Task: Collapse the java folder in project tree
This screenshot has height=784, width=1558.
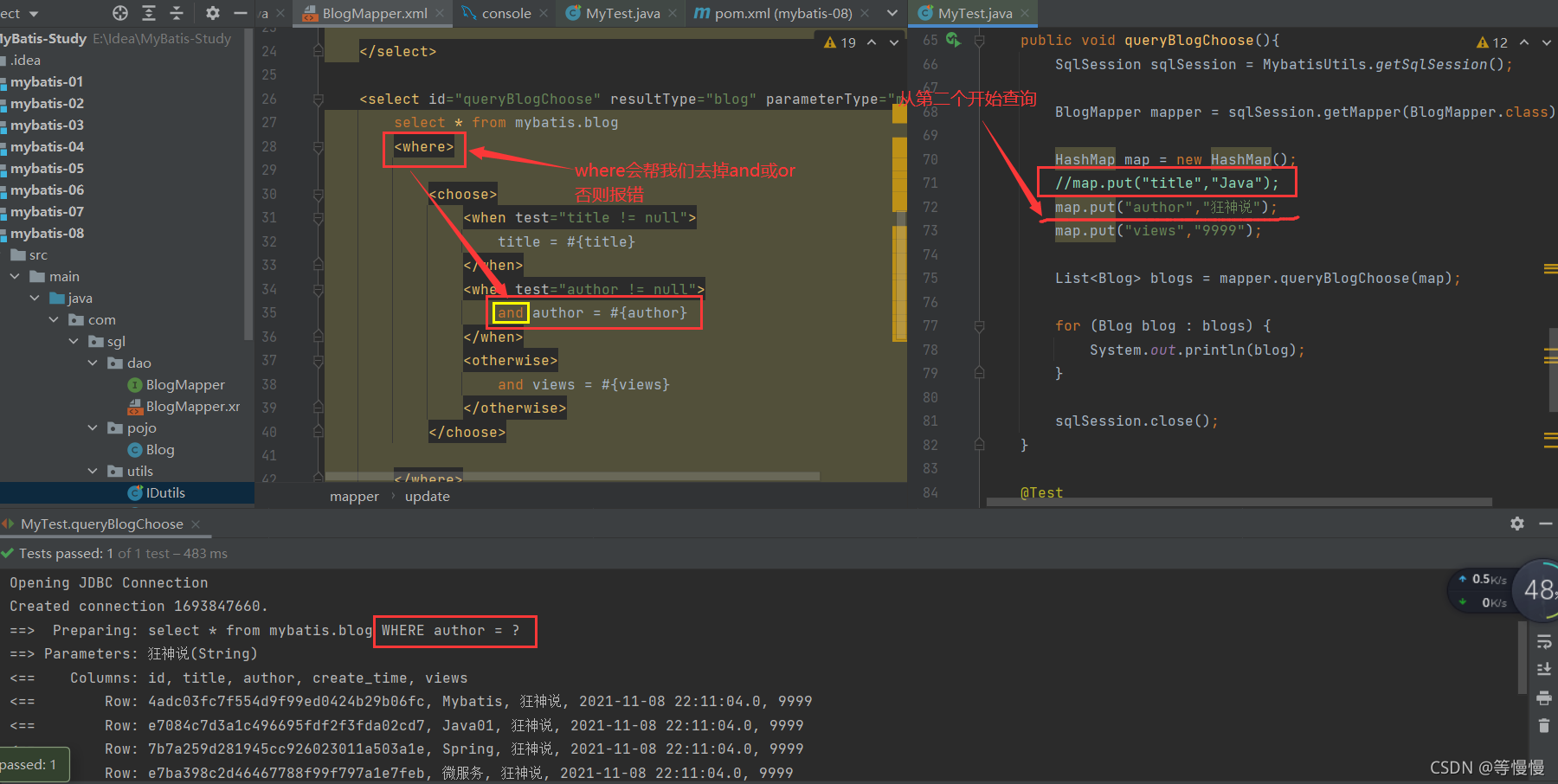Action: (x=35, y=298)
